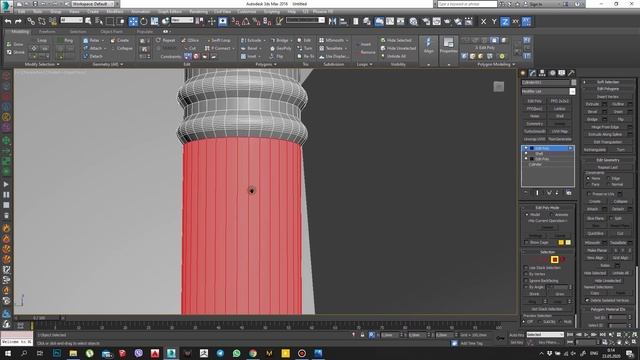Open the Modeling ribbon tab
The width and height of the screenshot is (640, 360).
pyautogui.click(x=20, y=31)
